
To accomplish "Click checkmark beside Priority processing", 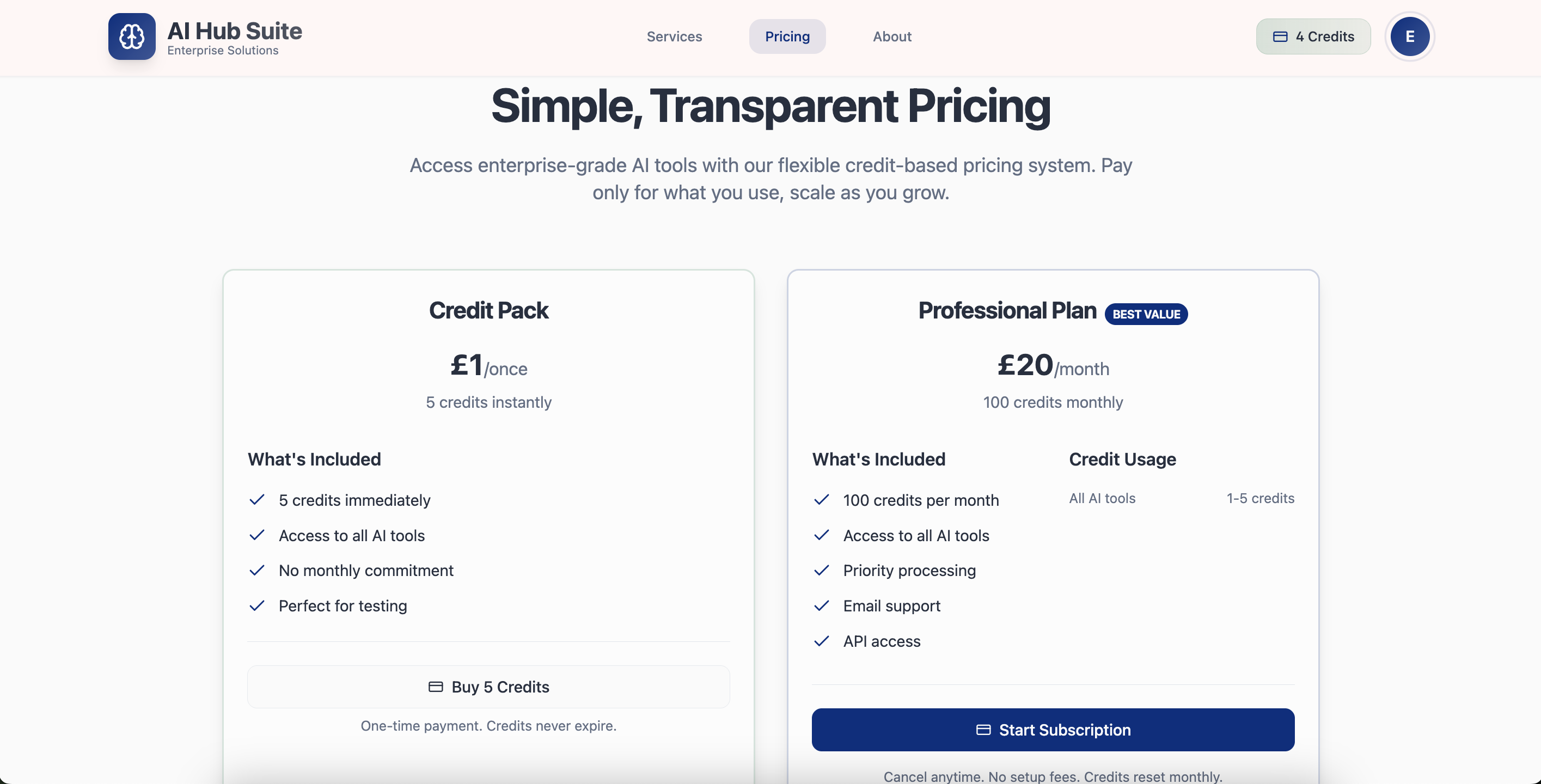I will point(821,571).
